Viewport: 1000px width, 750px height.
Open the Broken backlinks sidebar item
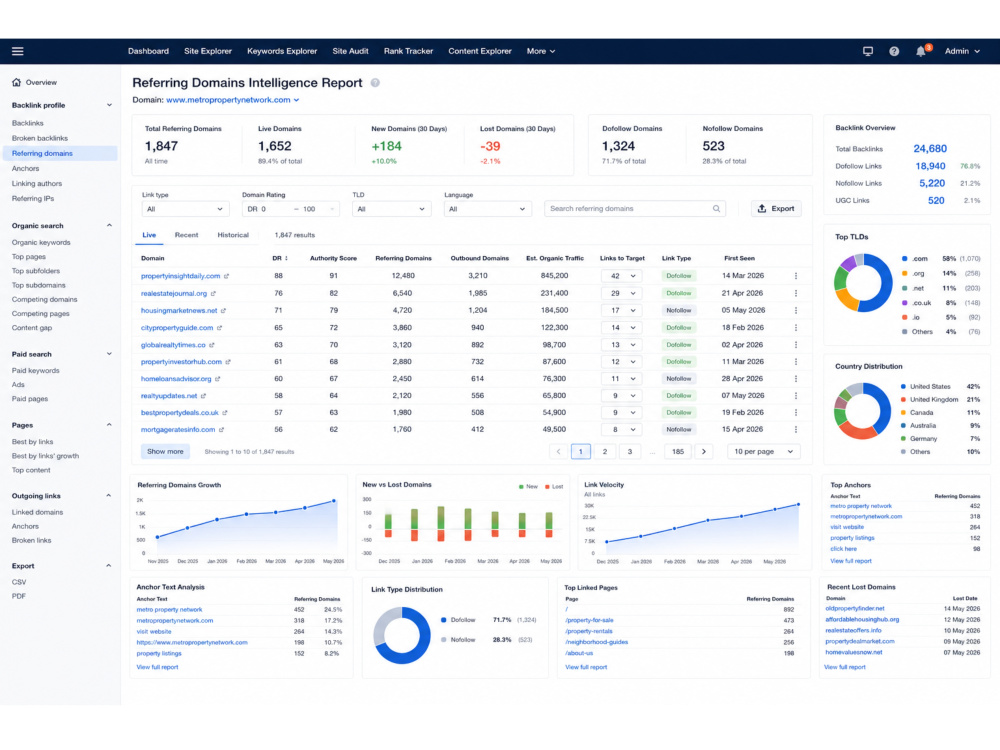[40, 138]
